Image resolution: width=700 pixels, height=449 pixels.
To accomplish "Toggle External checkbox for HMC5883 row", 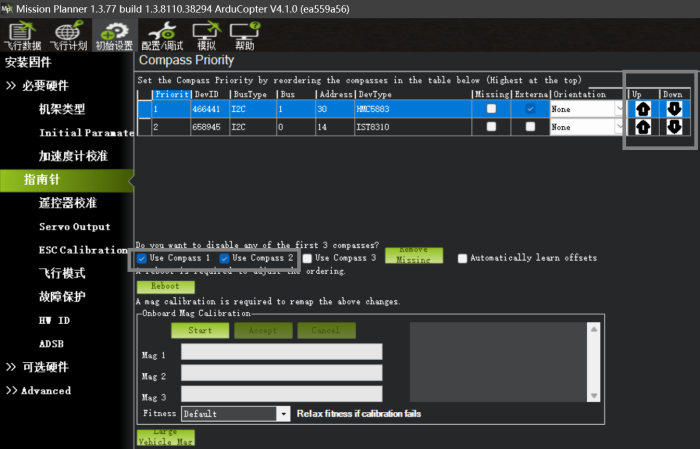I will [x=530, y=108].
